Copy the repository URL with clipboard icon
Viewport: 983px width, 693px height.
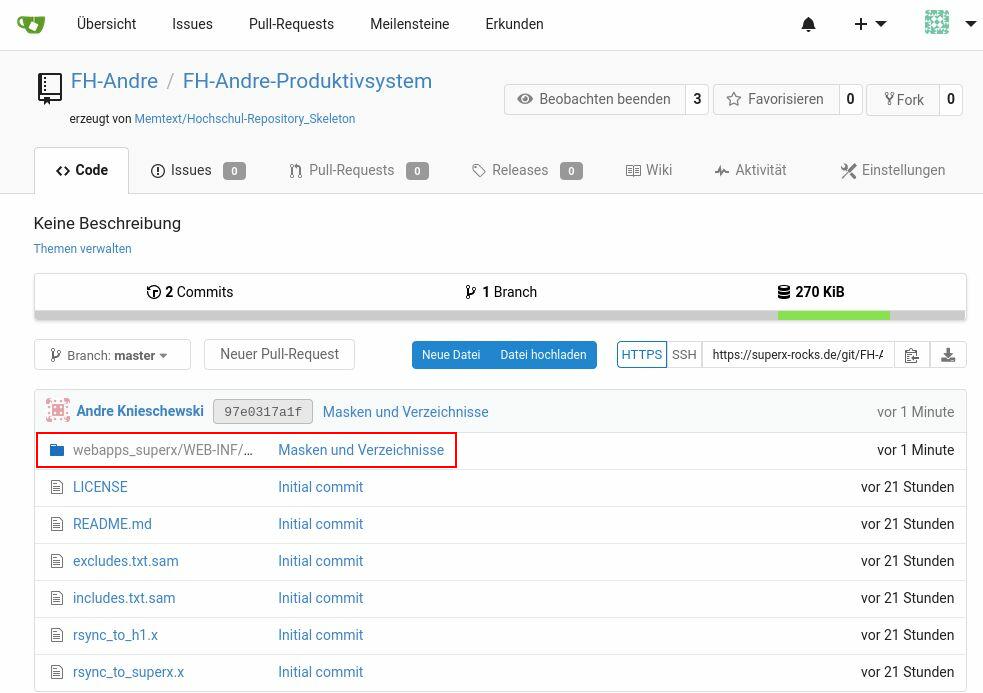[911, 355]
